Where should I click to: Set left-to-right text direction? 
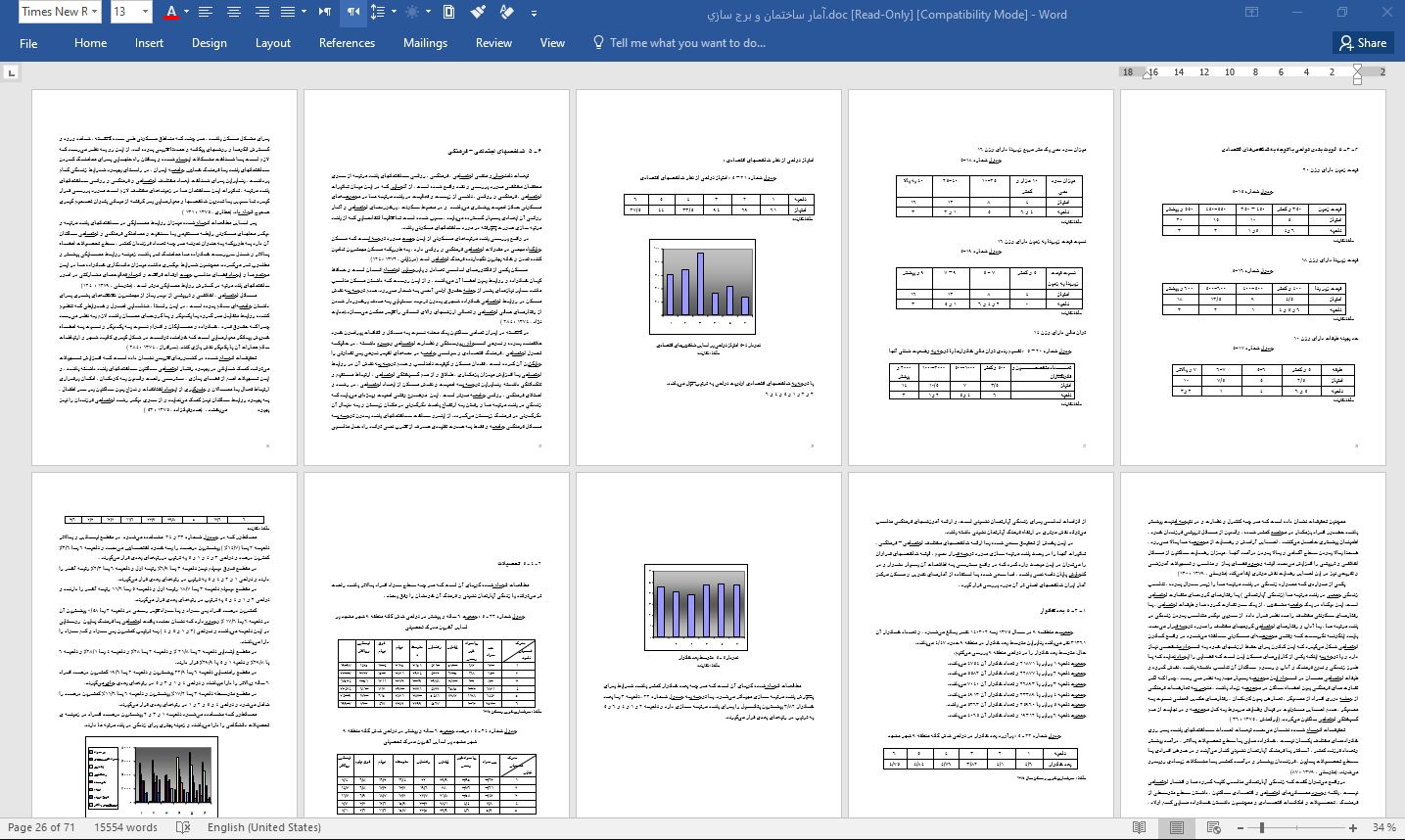point(324,12)
